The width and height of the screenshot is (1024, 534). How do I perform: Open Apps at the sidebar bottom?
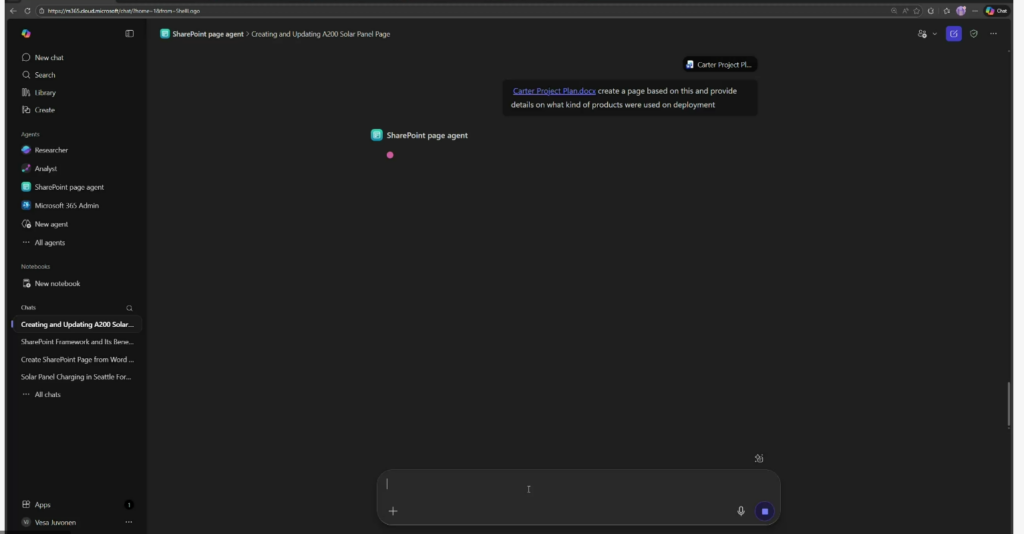point(37,505)
